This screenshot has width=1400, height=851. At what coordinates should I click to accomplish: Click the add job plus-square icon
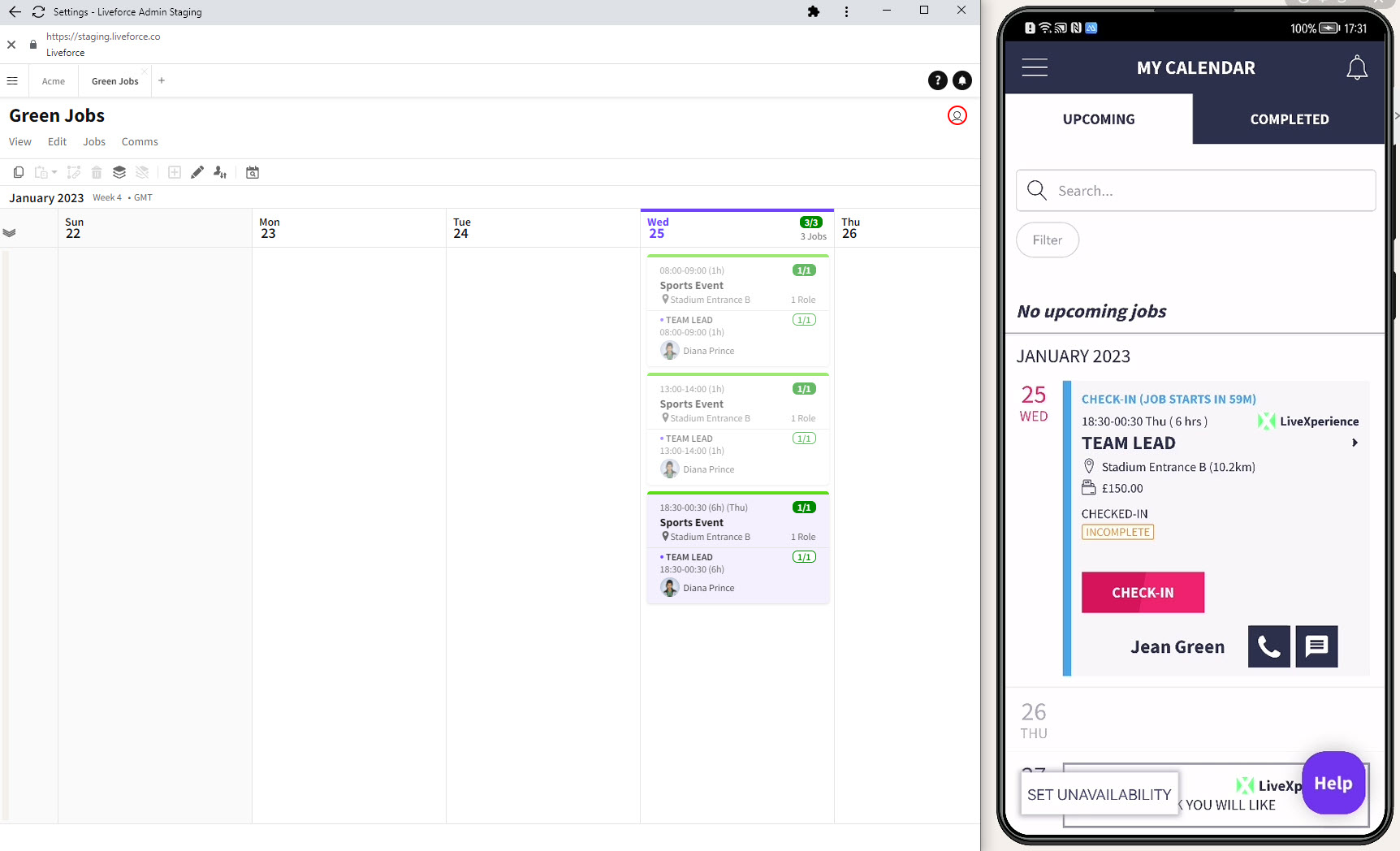pyautogui.click(x=175, y=172)
